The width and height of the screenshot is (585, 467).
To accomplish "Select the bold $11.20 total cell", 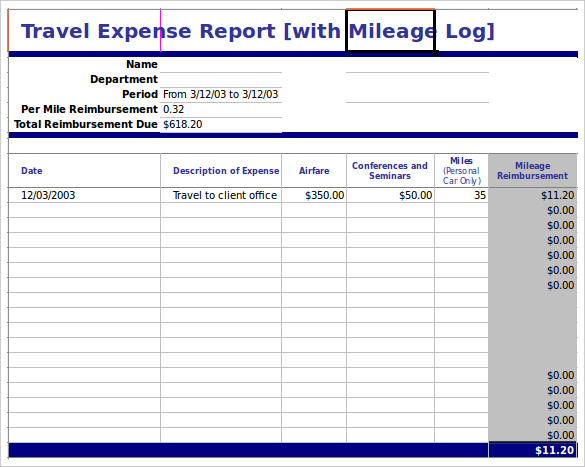I will [532, 450].
